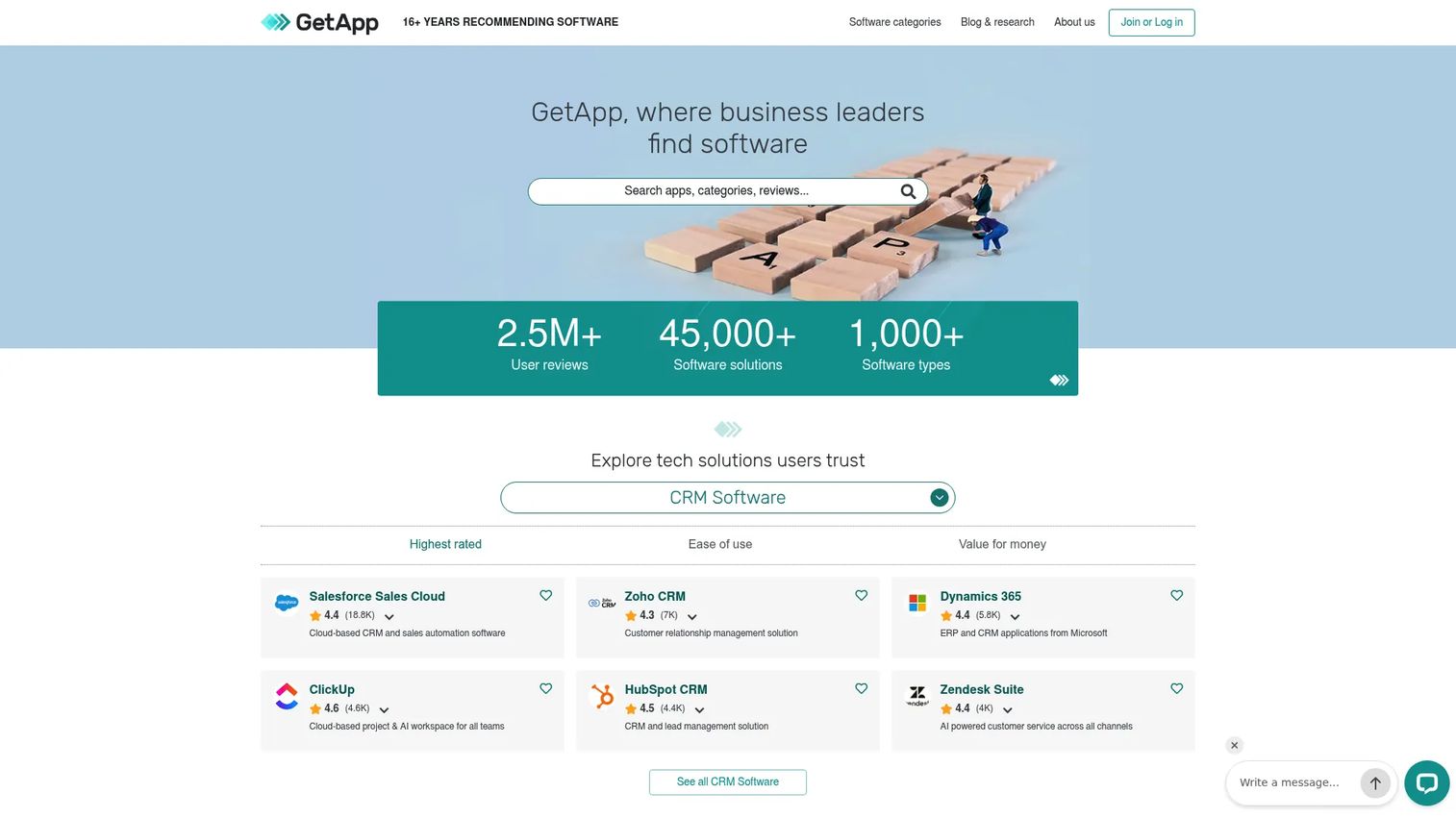
Task: Open About us menu
Action: 1074,22
